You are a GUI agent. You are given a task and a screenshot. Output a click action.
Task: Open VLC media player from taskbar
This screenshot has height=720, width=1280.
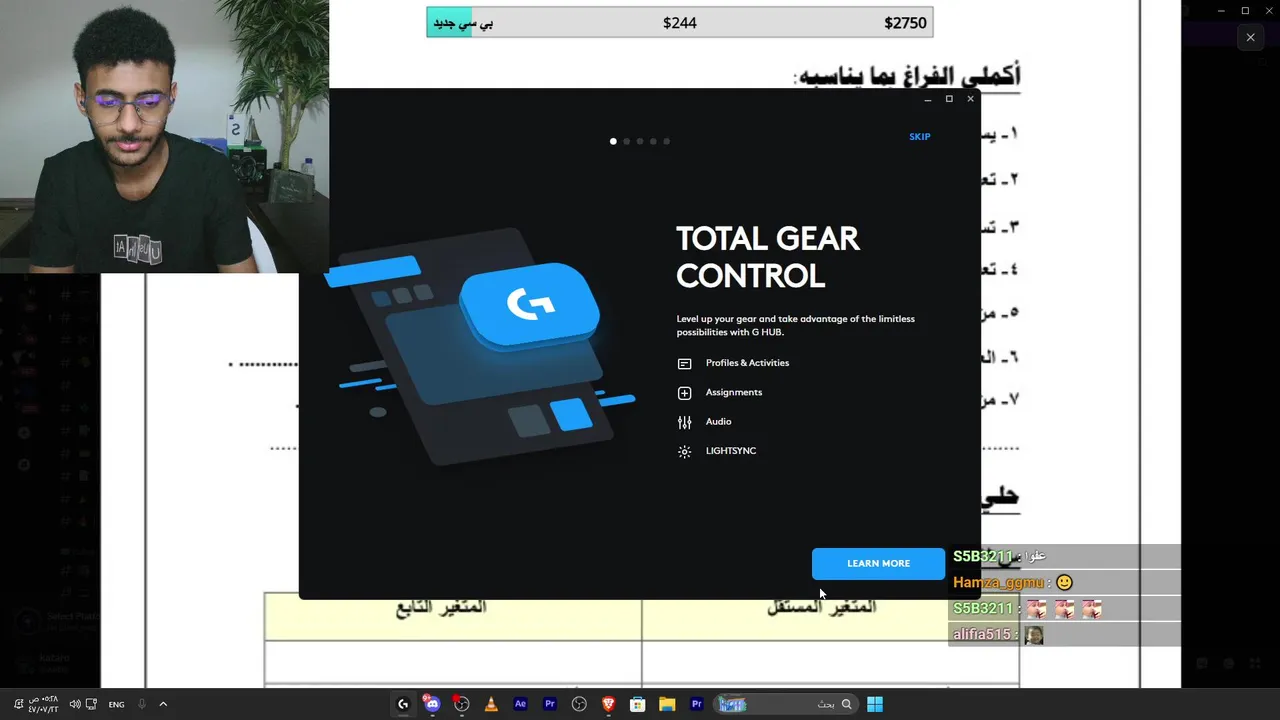pos(491,704)
